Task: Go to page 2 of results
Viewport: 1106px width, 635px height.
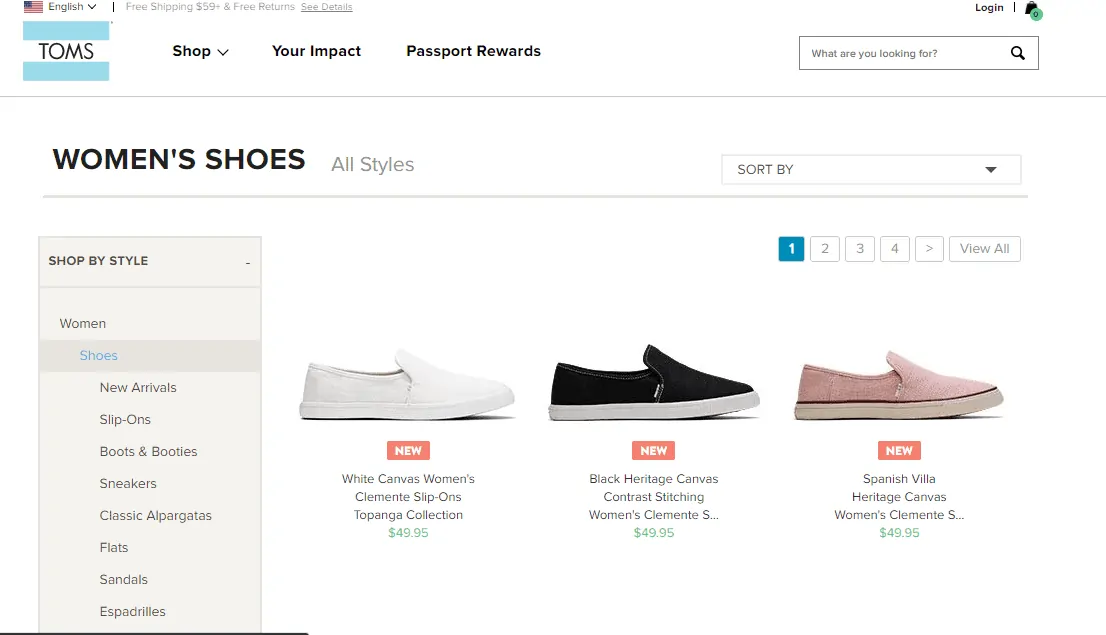Action: (x=825, y=248)
